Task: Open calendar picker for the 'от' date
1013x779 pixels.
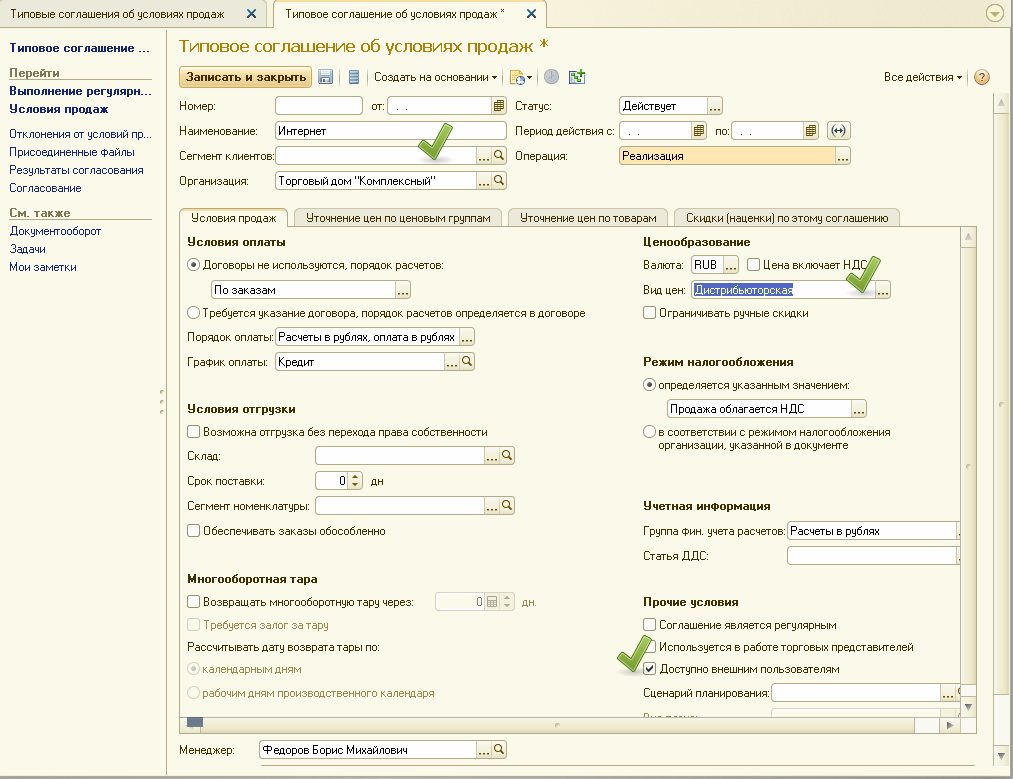Action: pyautogui.click(x=499, y=106)
